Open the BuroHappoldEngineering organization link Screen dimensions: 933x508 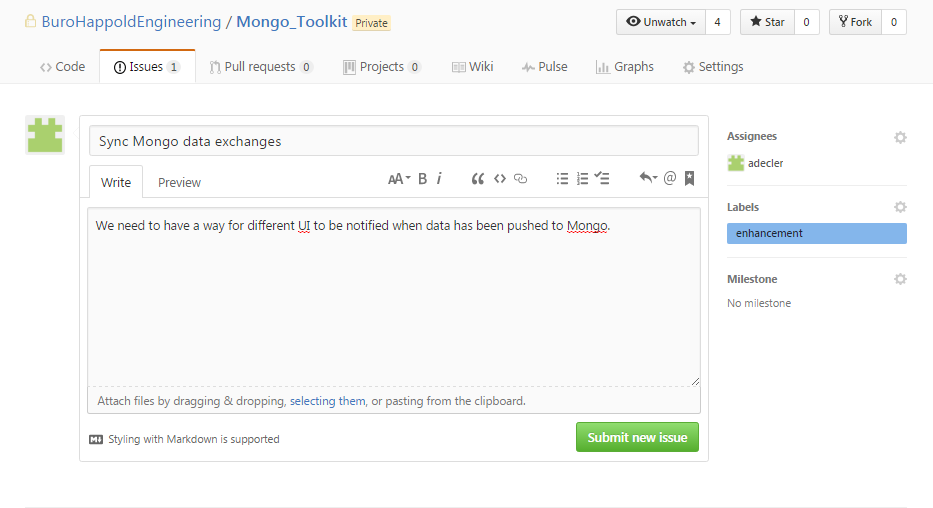click(131, 22)
